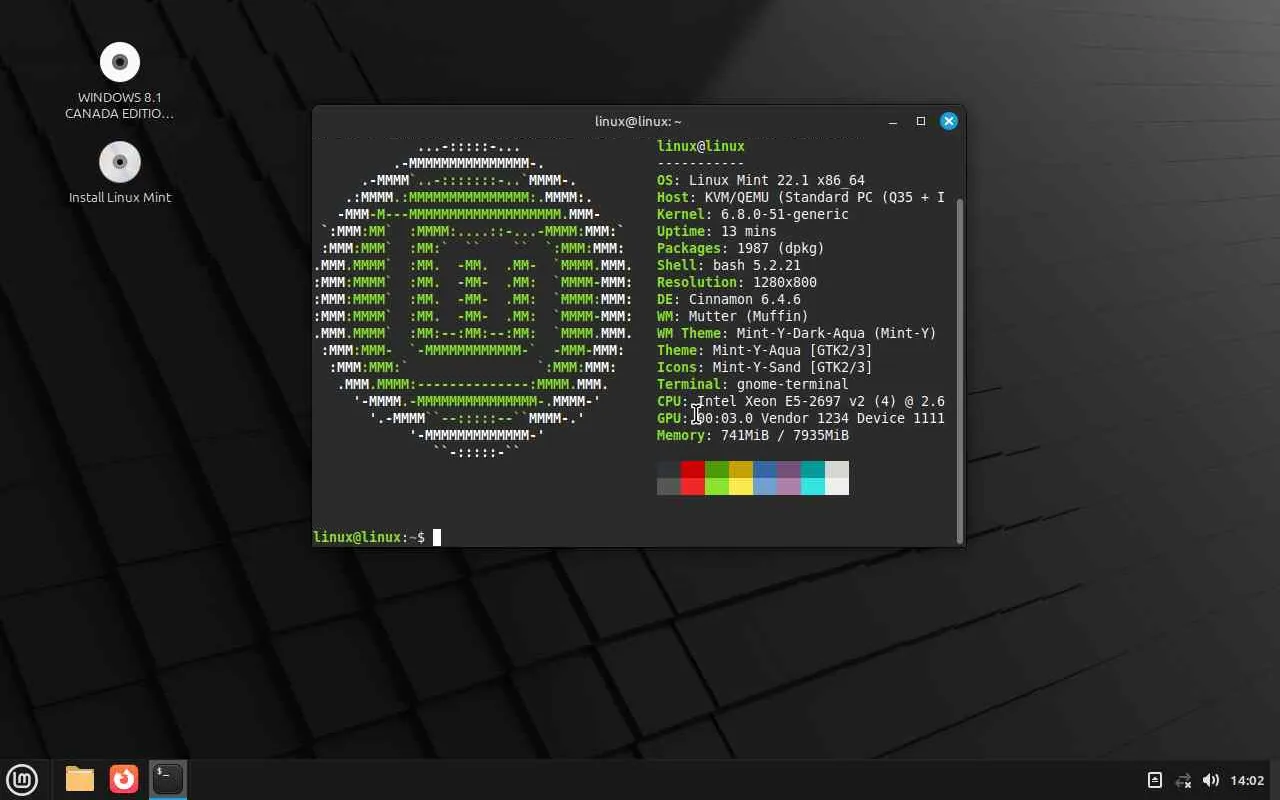The height and width of the screenshot is (800, 1280).
Task: Select the Install Linux Mint desktop icon
Action: click(x=120, y=173)
